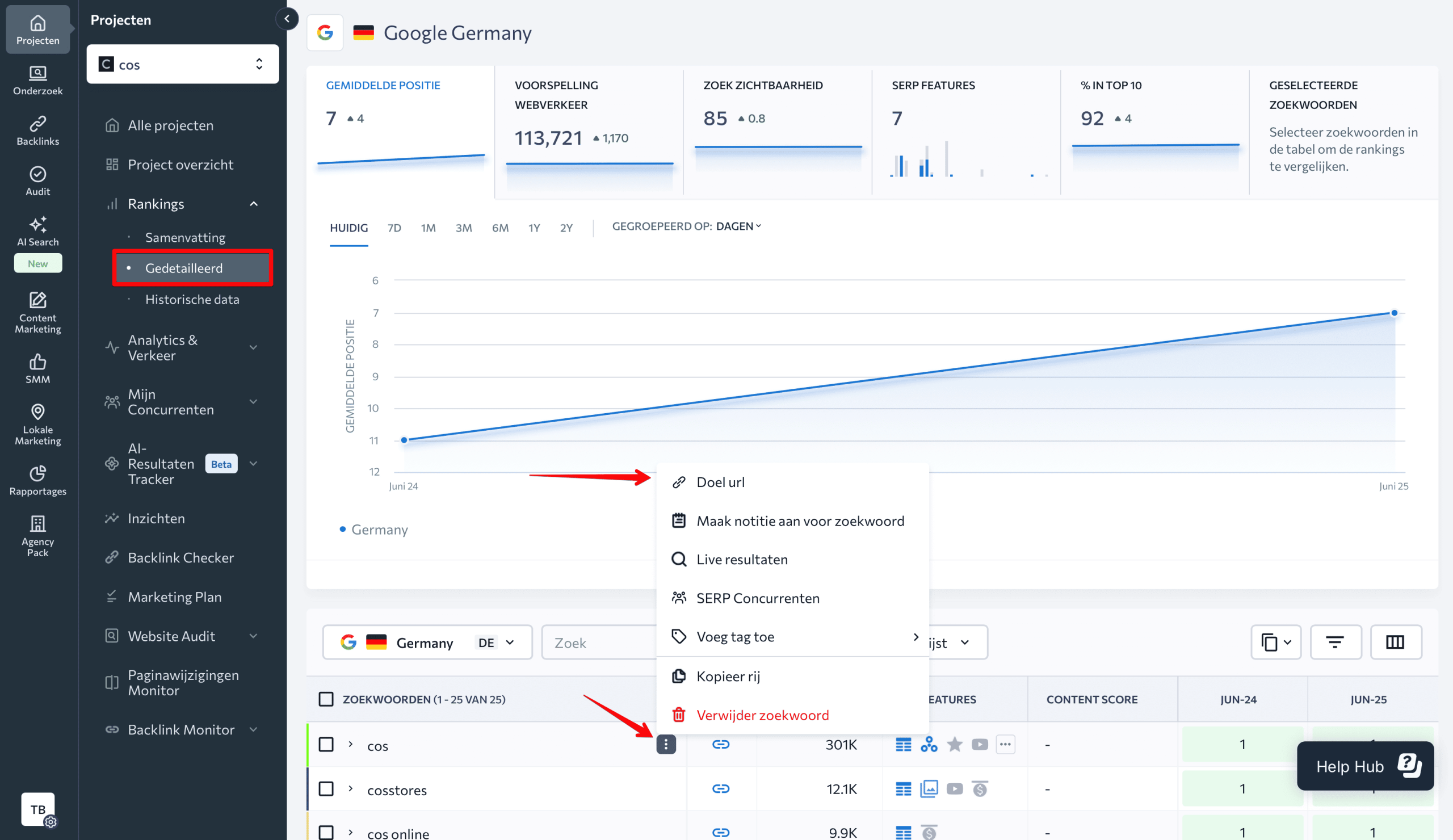Choose Kopieer rij in the menu
The width and height of the screenshot is (1453, 840).
click(x=792, y=677)
